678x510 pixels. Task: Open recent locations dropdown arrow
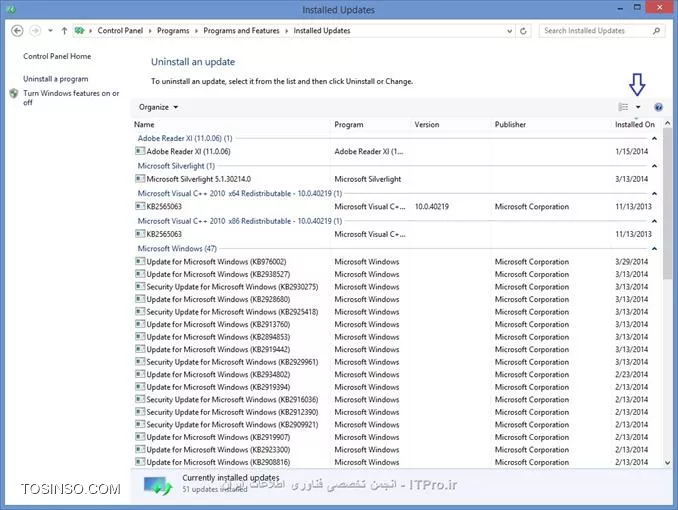[50, 31]
